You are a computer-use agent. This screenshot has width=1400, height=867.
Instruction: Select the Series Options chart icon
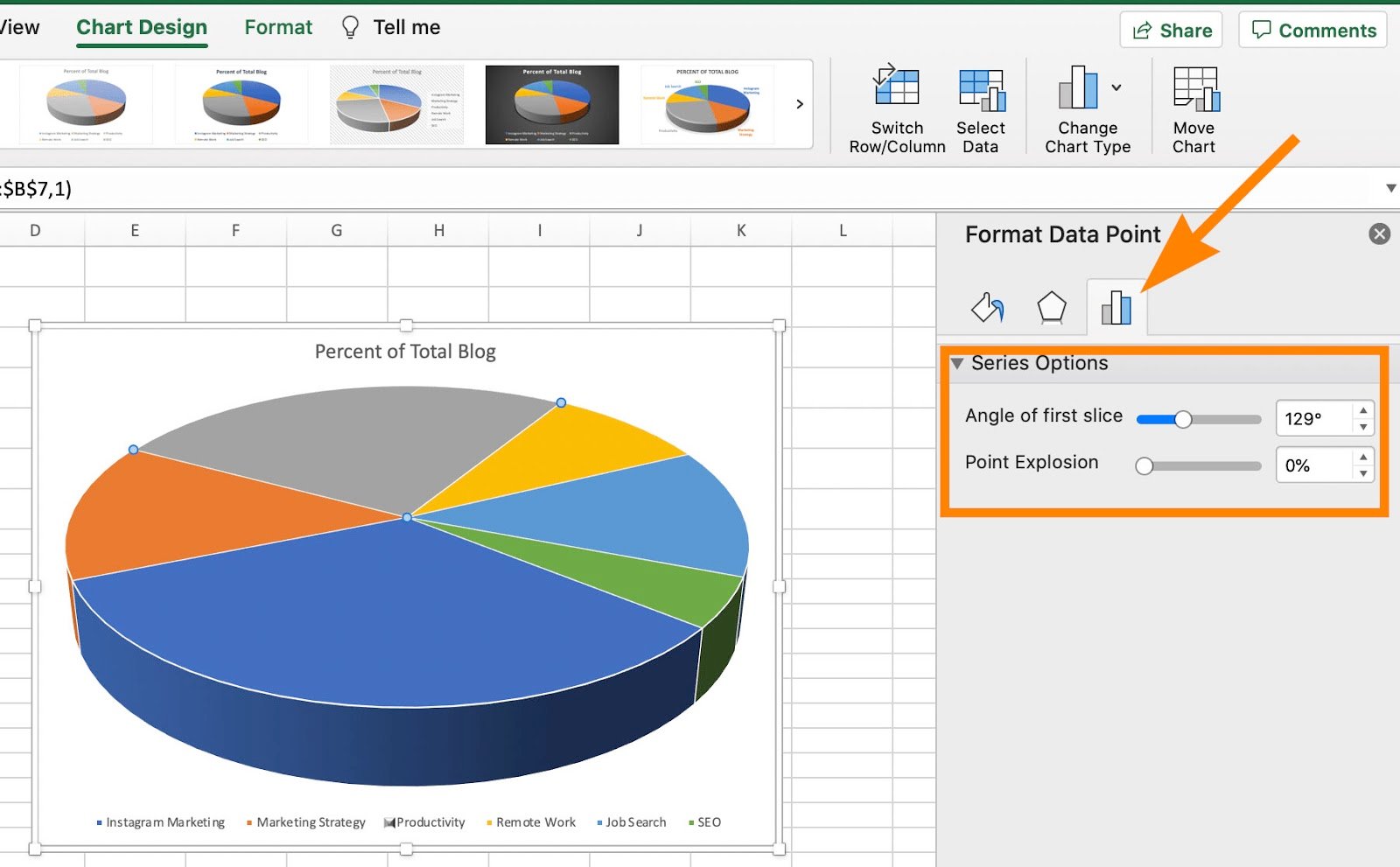(1116, 306)
